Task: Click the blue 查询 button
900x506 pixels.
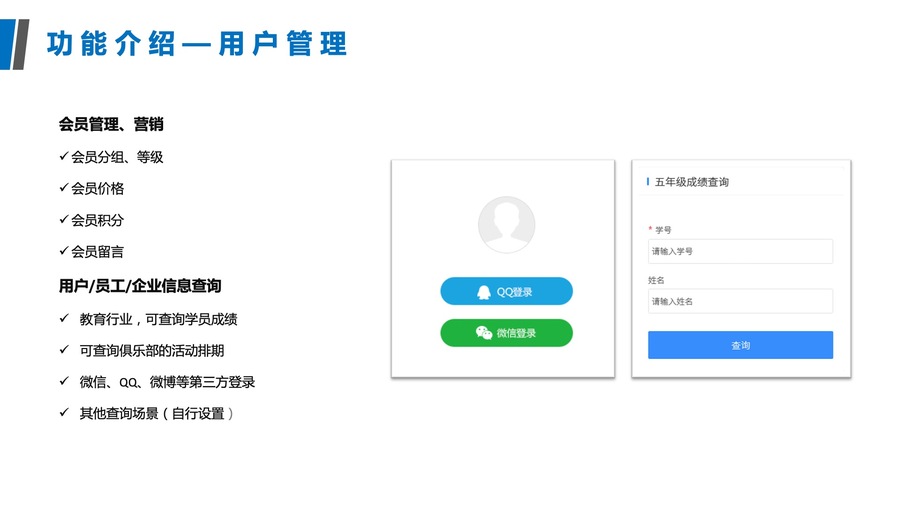Action: [x=740, y=345]
